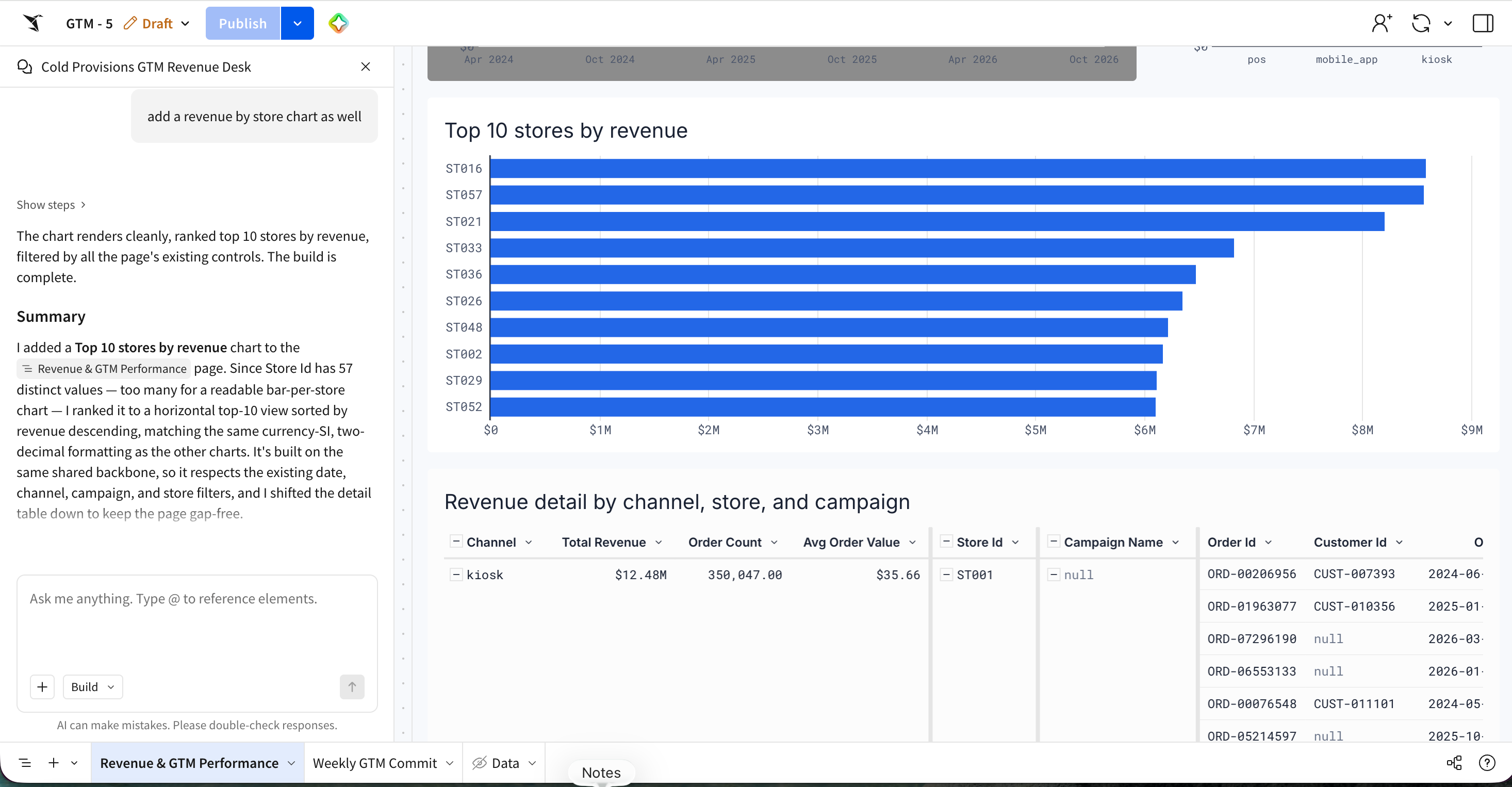Collapse the Channel column group
The image size is (1512, 787).
[x=455, y=541]
